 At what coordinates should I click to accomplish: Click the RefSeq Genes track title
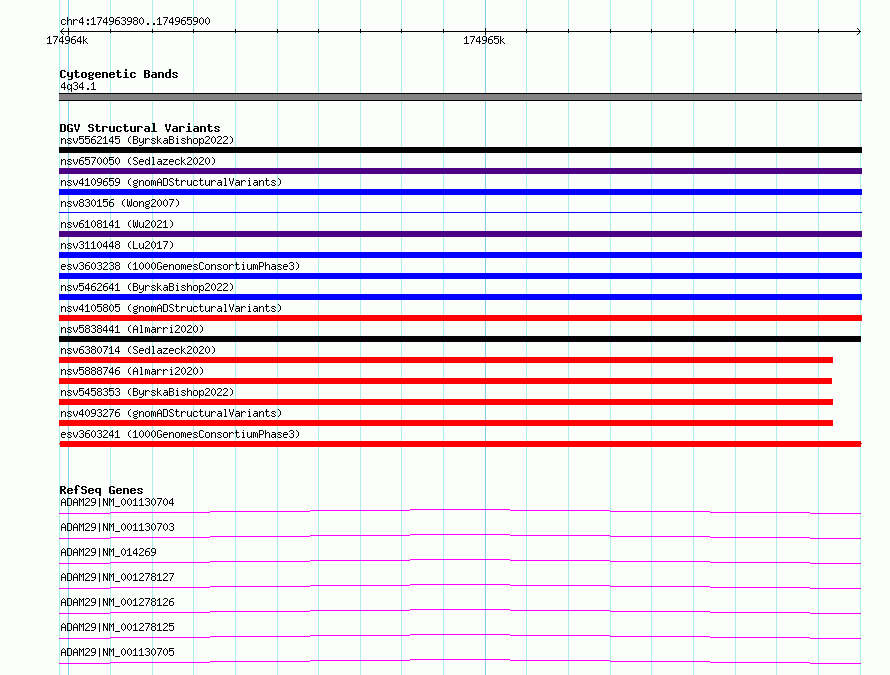coord(102,490)
